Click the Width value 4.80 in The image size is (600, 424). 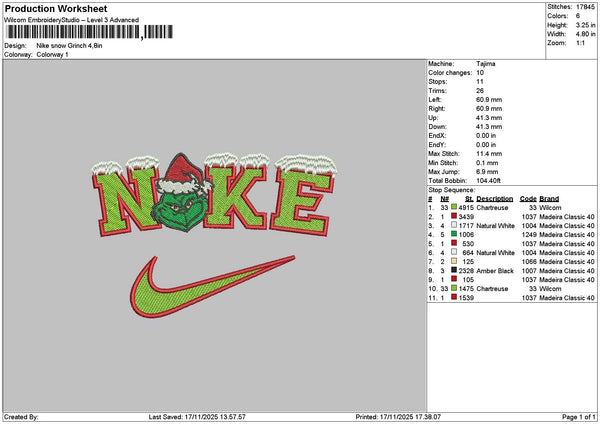585,34
